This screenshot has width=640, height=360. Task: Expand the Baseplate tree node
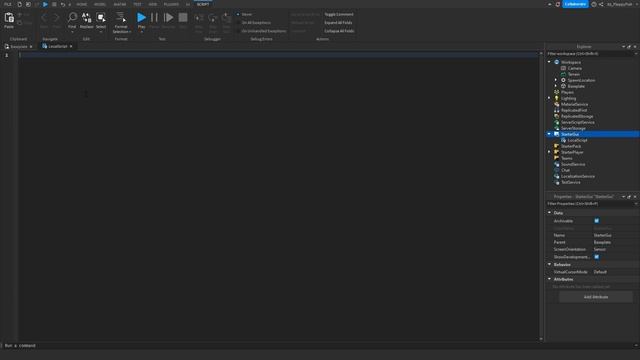coord(556,86)
